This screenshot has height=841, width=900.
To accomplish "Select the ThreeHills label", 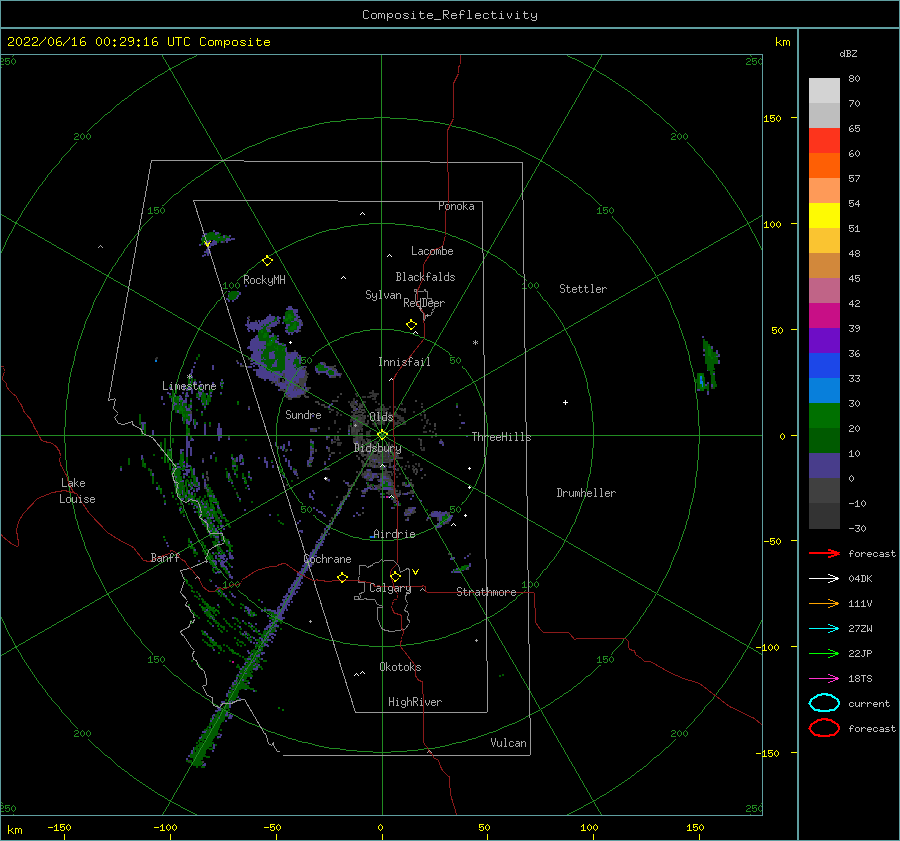I will coord(501,437).
